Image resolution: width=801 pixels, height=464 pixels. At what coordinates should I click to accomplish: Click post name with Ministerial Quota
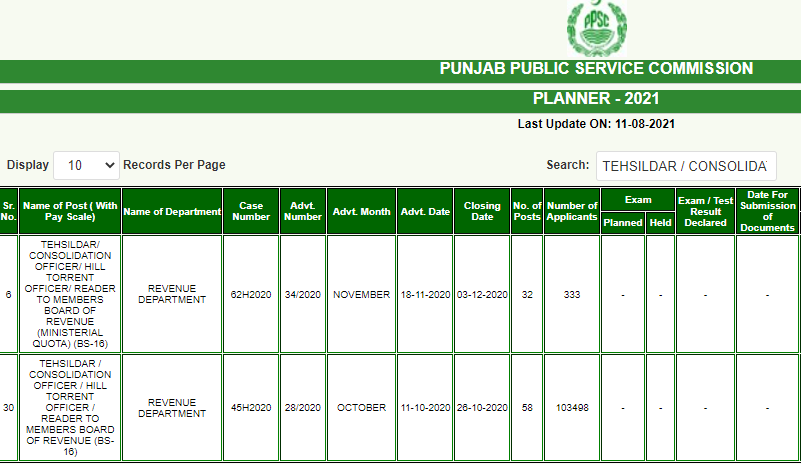(x=70, y=294)
